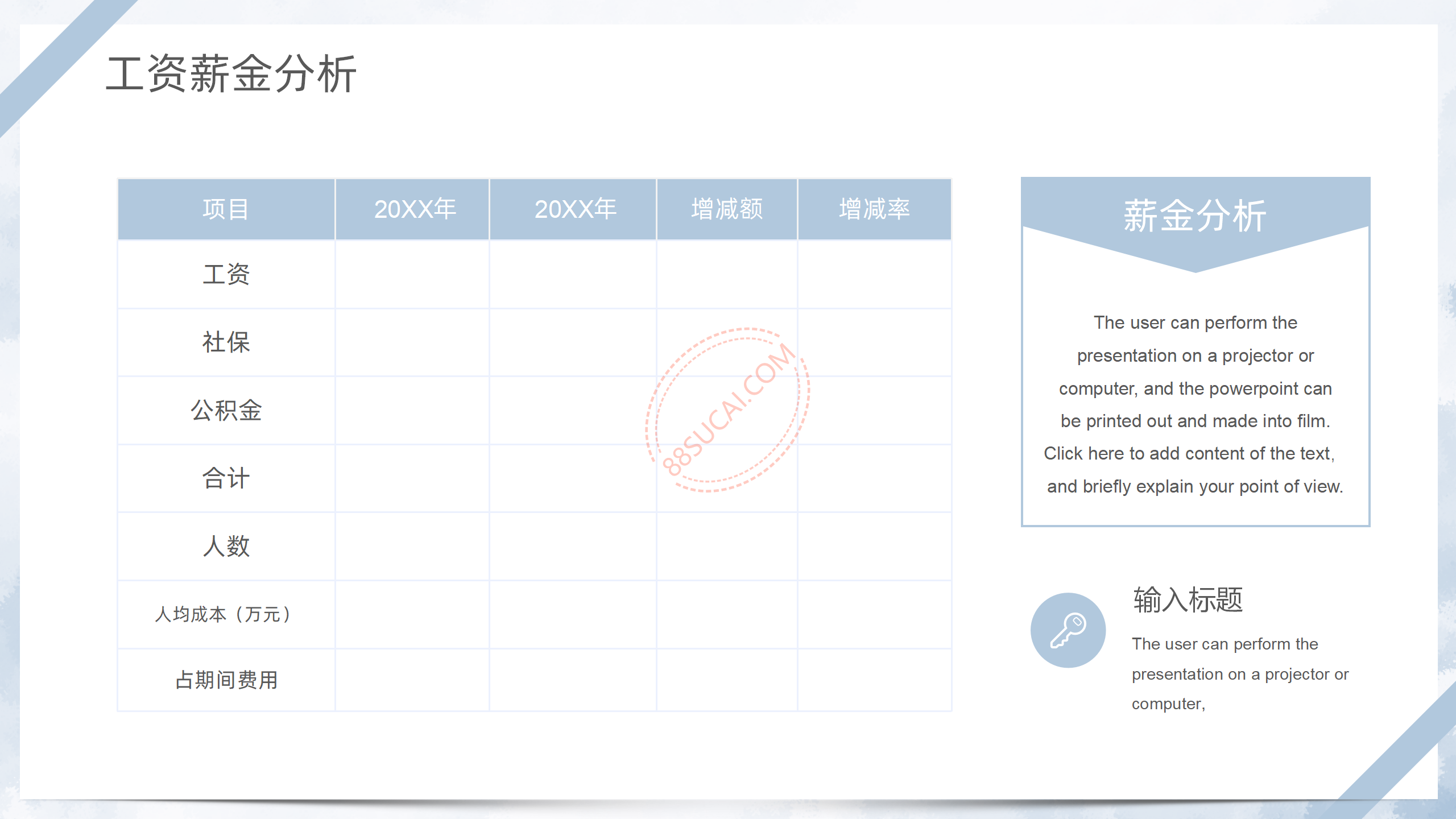Select the slide title 工资薪金分析
The image size is (1456, 819).
tap(231, 74)
